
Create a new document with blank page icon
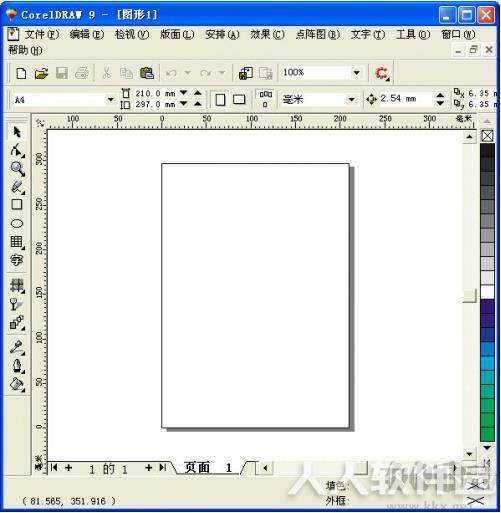(21, 73)
